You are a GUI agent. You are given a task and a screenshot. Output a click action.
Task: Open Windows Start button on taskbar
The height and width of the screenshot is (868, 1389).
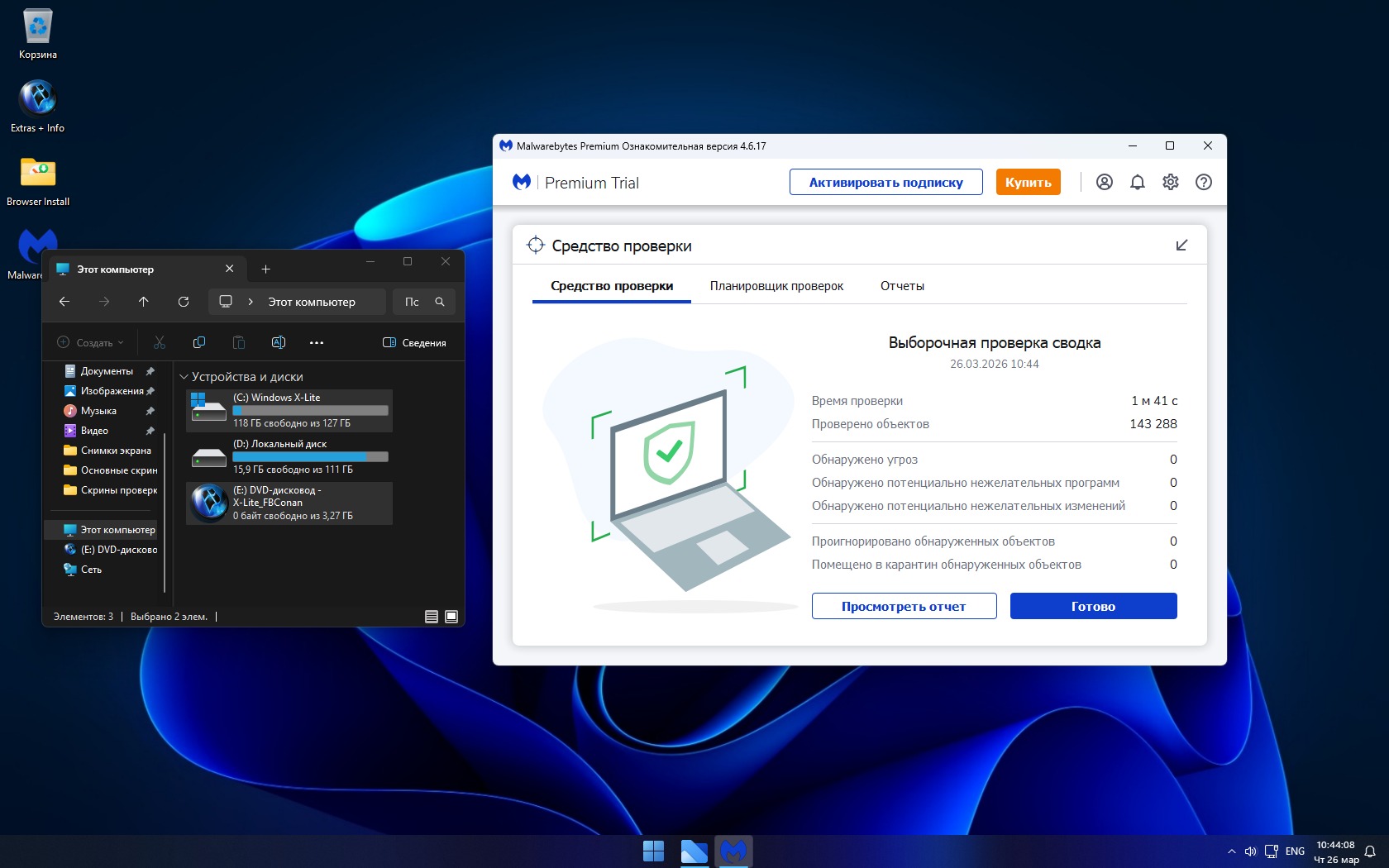[x=653, y=851]
